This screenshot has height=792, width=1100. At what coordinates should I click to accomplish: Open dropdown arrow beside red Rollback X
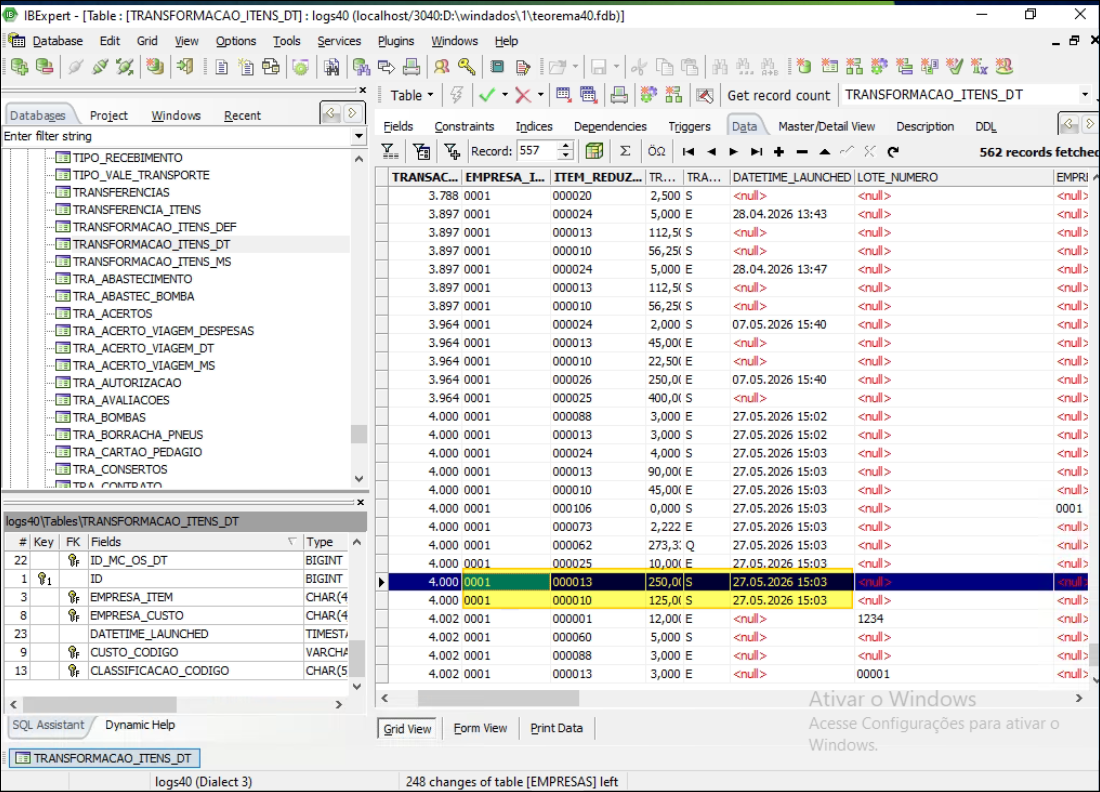coord(540,95)
